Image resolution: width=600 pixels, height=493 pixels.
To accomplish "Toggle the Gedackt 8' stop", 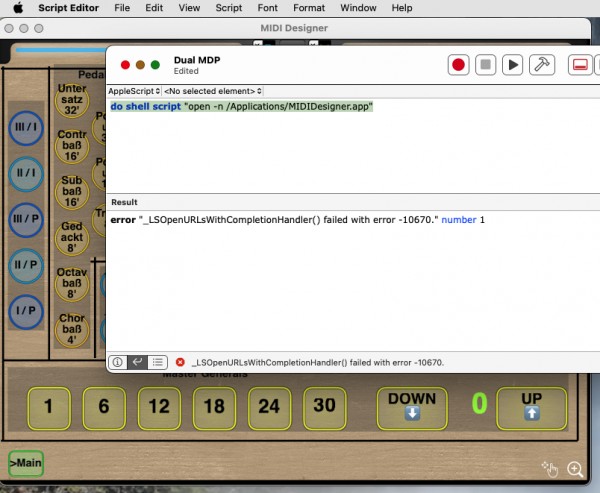I will 72,238.
